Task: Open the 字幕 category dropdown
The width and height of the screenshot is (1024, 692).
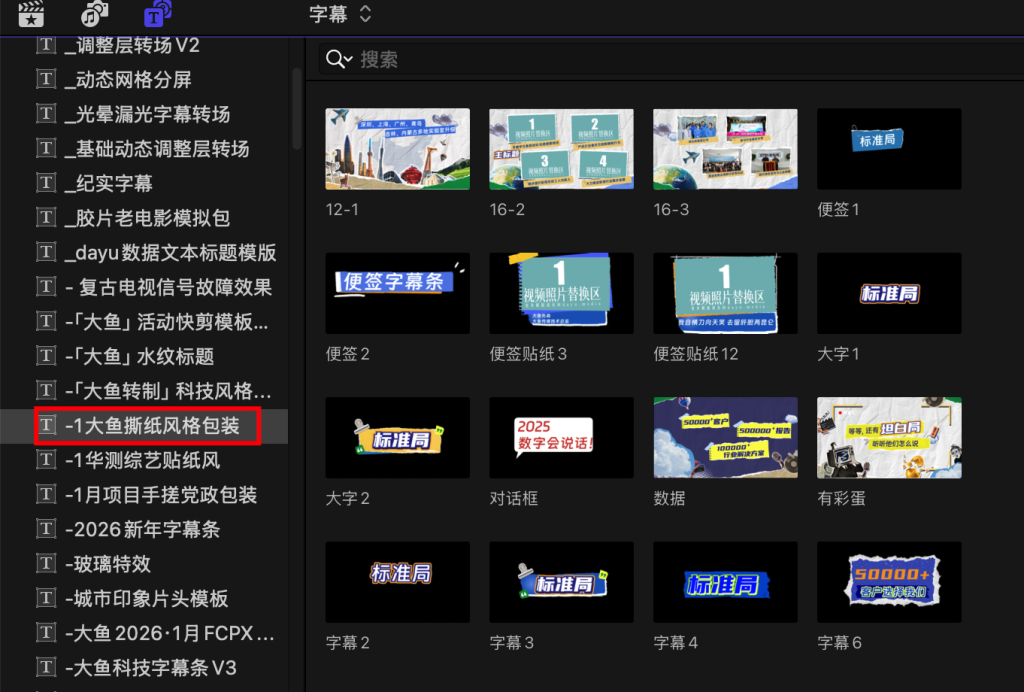Action: coord(340,14)
